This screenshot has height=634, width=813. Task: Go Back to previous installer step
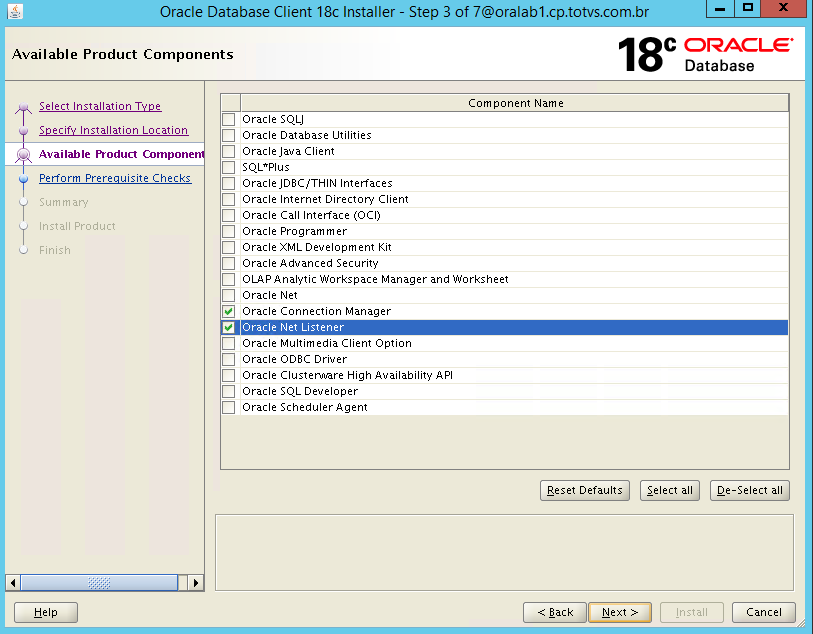pyautogui.click(x=555, y=612)
